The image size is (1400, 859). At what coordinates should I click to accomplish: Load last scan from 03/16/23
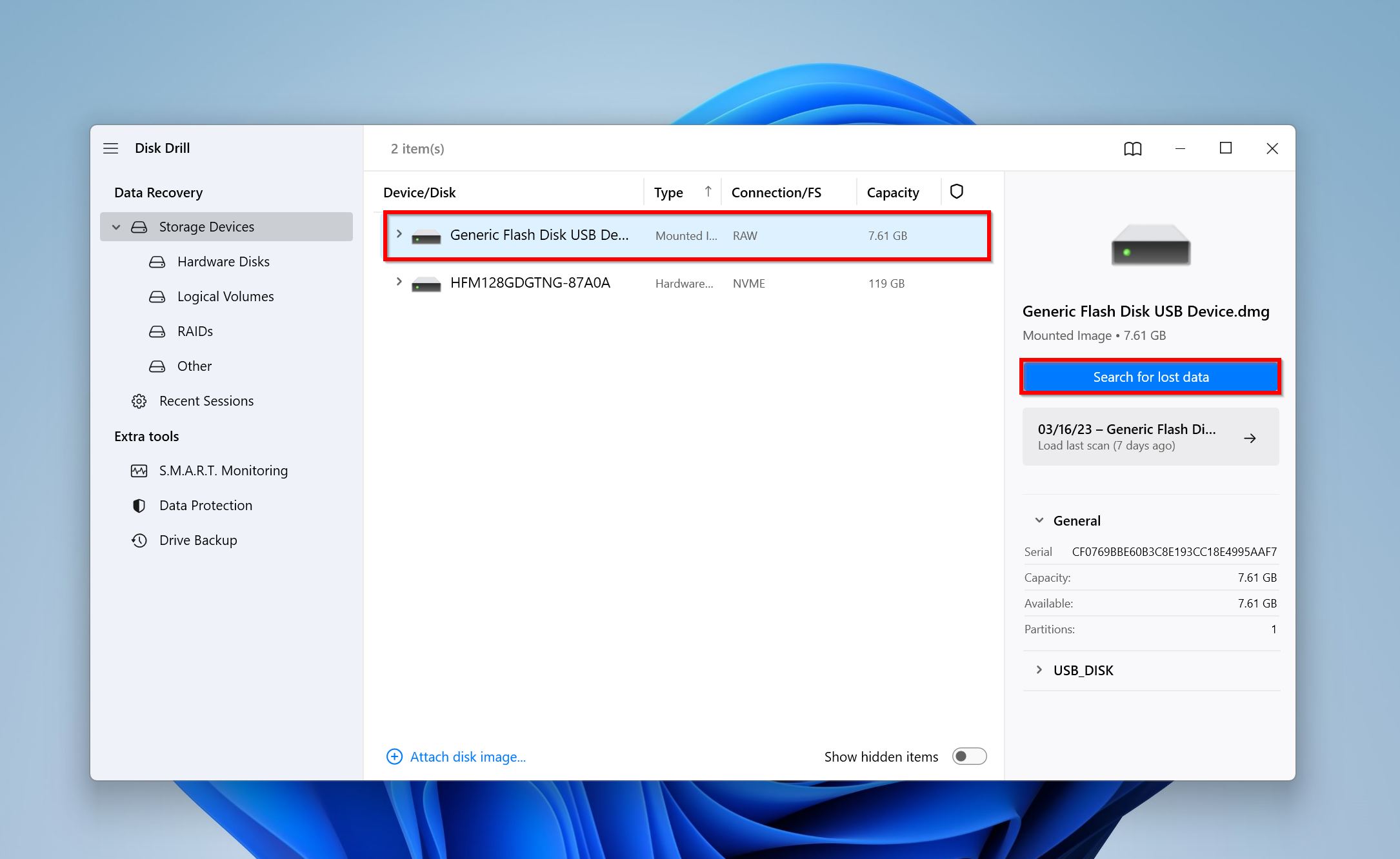tap(1150, 437)
